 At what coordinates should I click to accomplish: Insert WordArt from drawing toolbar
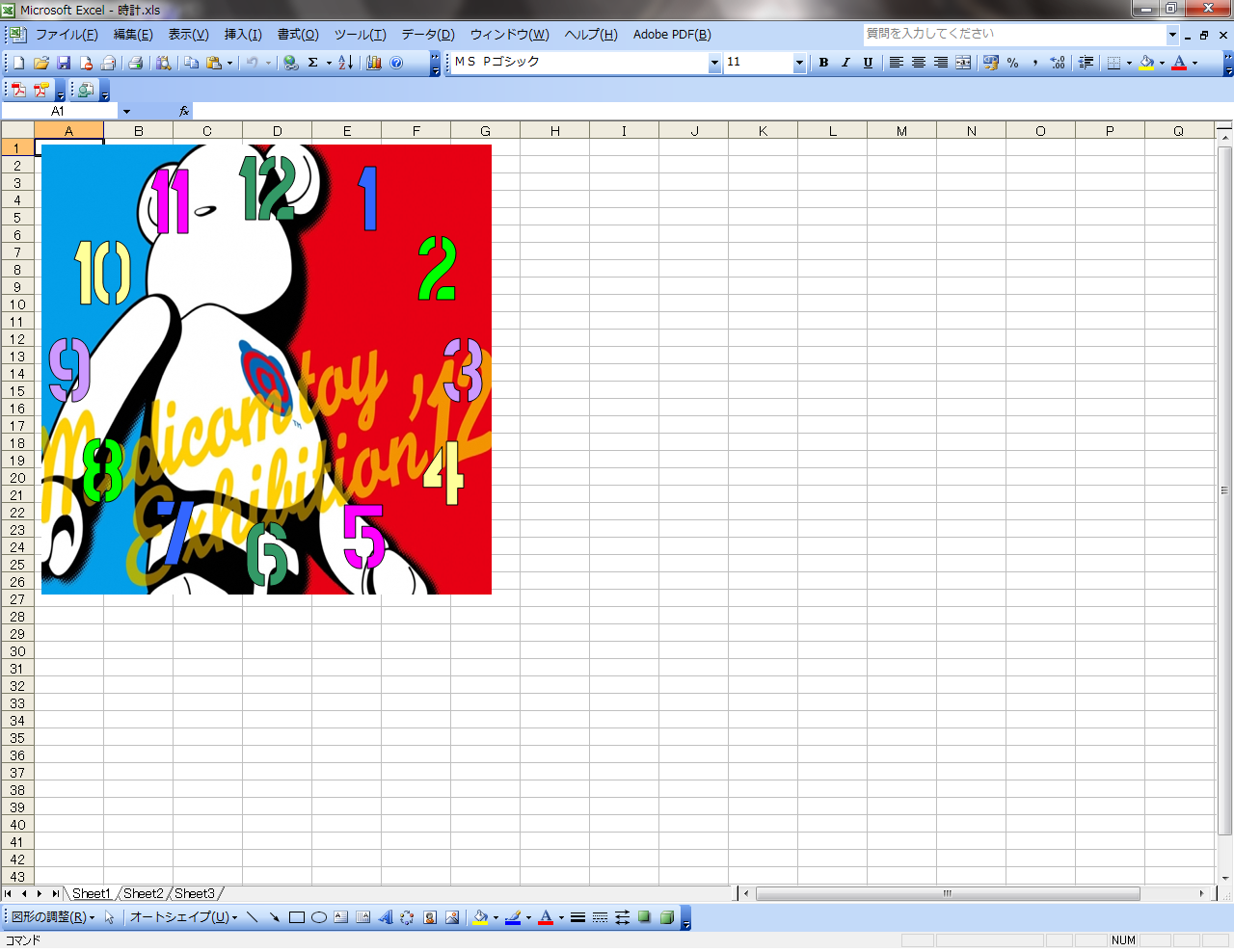[386, 917]
